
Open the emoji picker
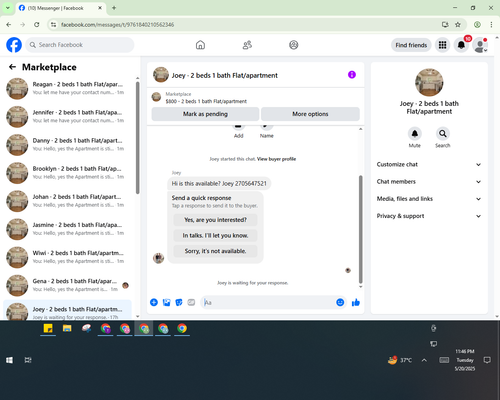340,302
